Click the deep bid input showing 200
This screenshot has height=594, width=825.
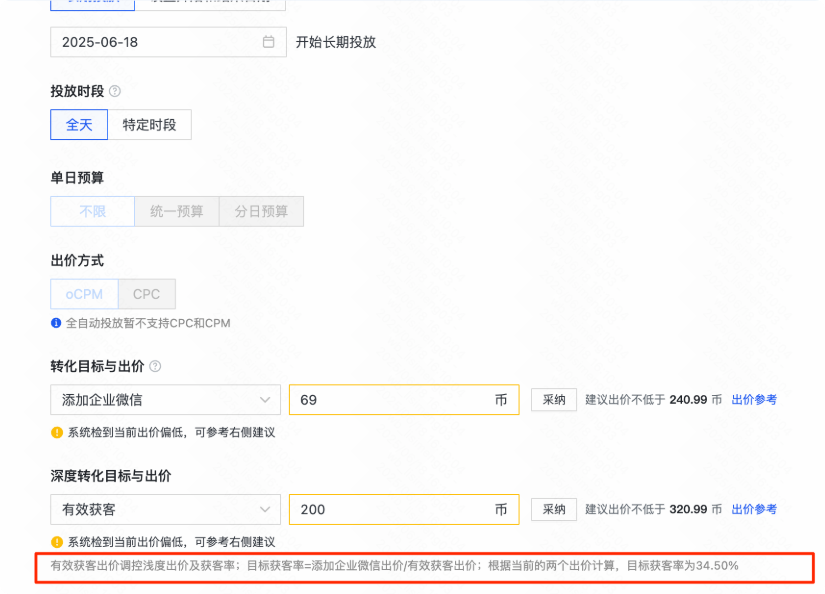(404, 509)
